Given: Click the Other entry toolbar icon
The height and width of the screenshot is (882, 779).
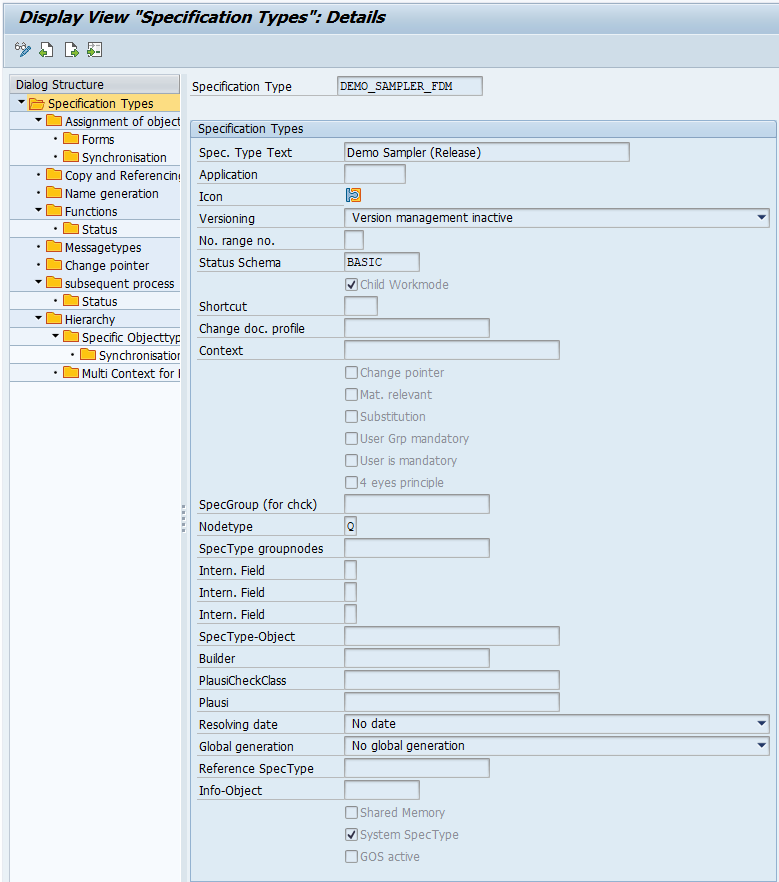Looking at the screenshot, I should point(94,49).
